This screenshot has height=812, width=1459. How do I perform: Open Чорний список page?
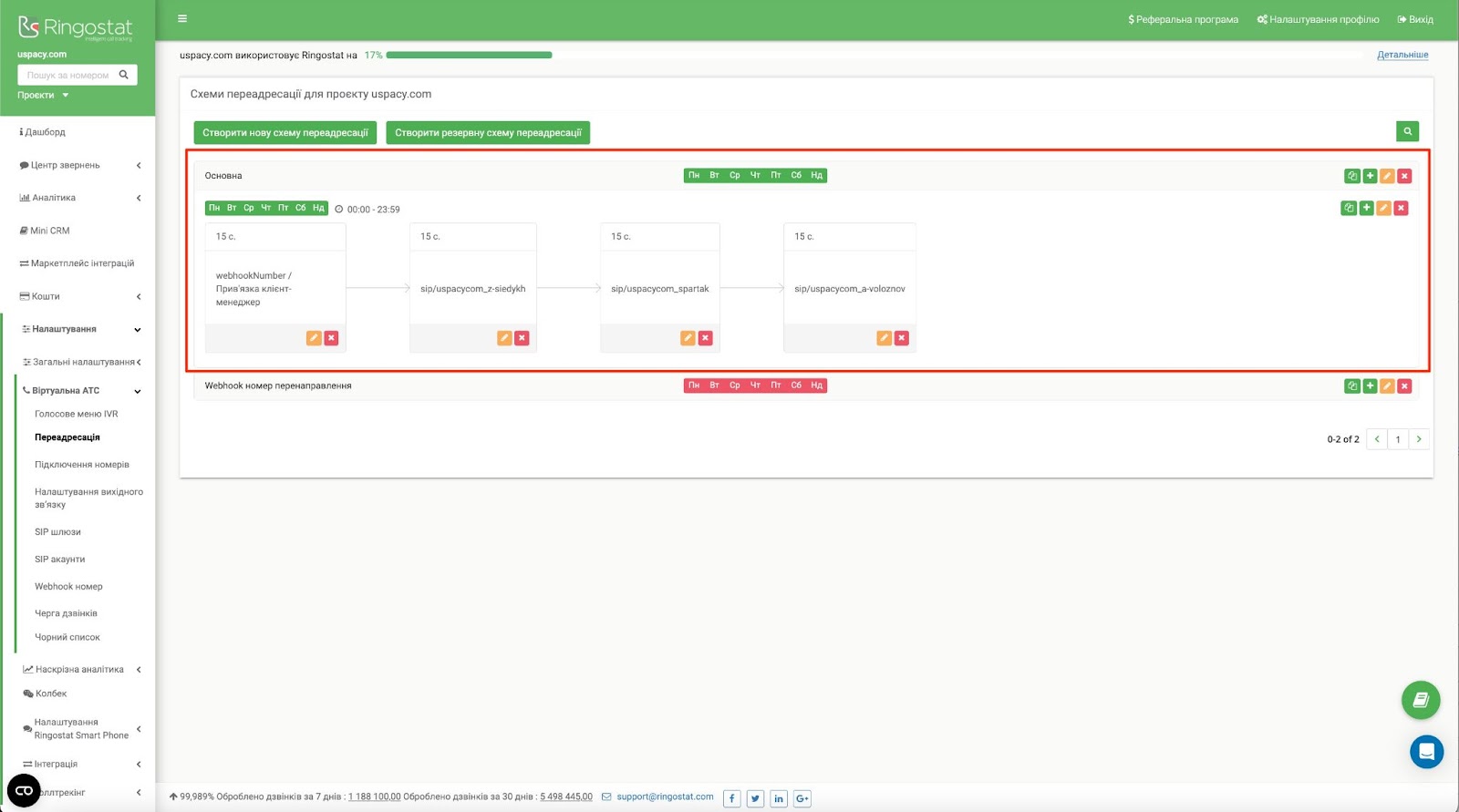[x=67, y=637]
